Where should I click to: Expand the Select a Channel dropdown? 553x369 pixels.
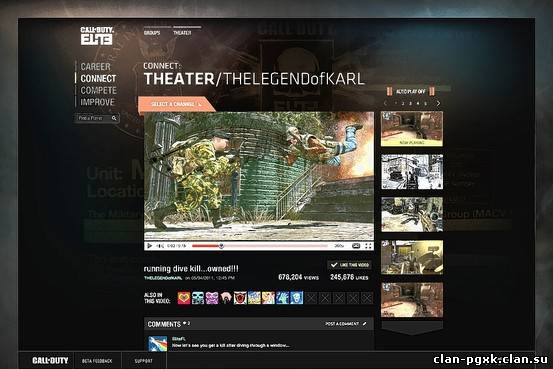click(x=176, y=104)
